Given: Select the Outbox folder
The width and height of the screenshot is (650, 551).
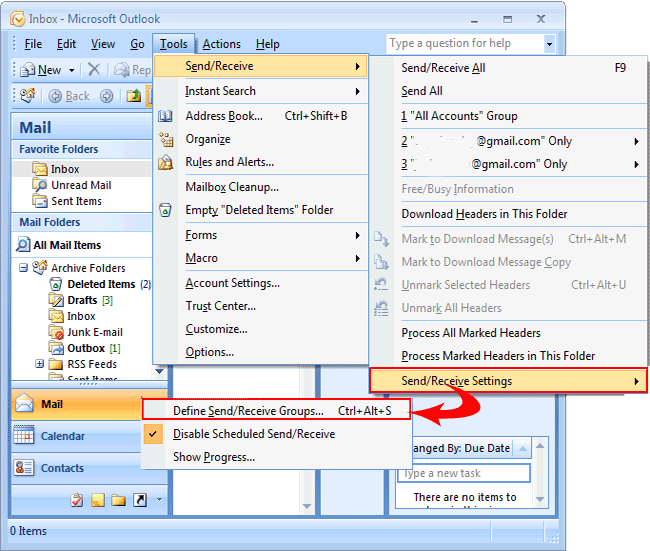Looking at the screenshot, I should coord(85,348).
